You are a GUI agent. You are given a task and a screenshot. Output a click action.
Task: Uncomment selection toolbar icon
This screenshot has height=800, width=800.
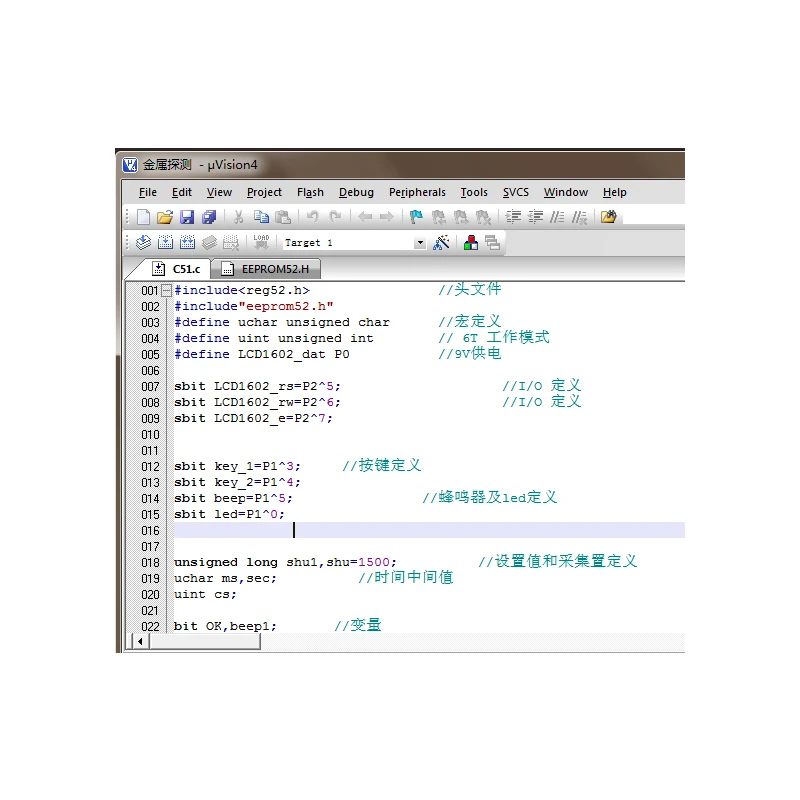[579, 217]
